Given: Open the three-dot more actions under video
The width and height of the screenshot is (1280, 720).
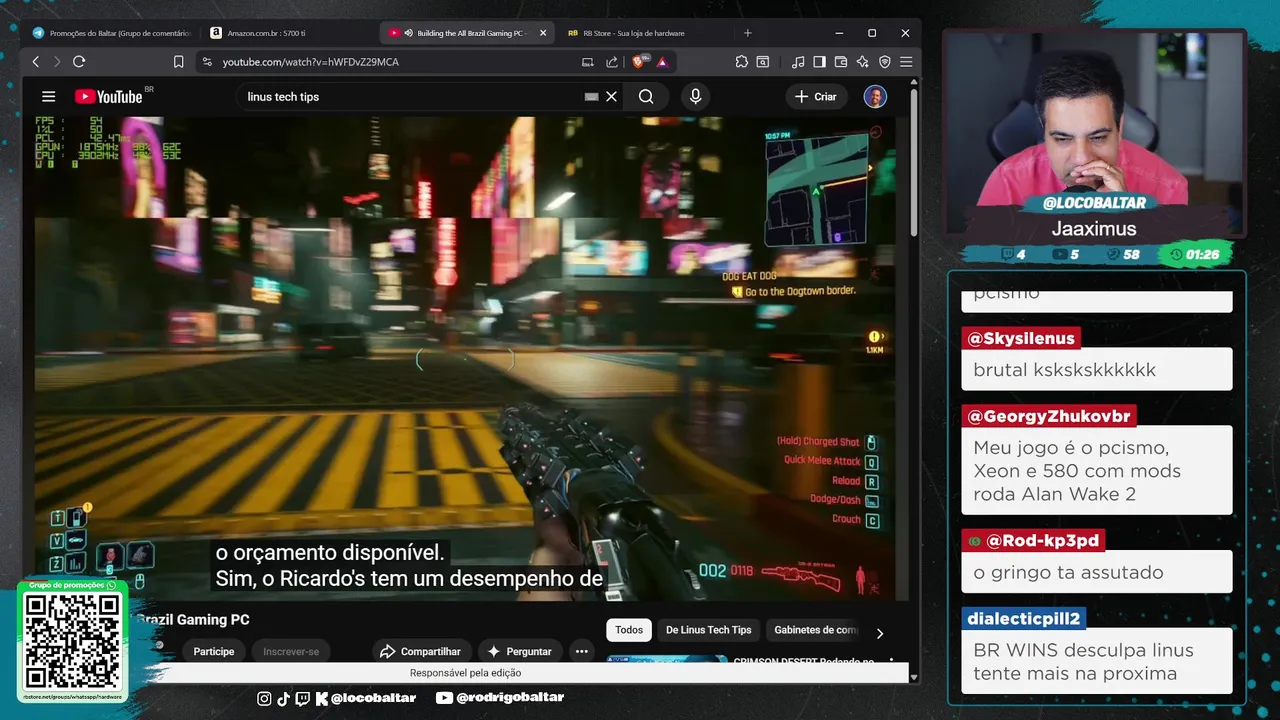Looking at the screenshot, I should [x=581, y=651].
